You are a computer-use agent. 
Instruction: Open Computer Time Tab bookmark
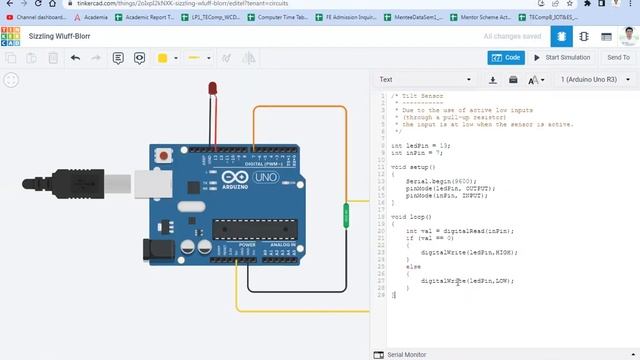278,17
